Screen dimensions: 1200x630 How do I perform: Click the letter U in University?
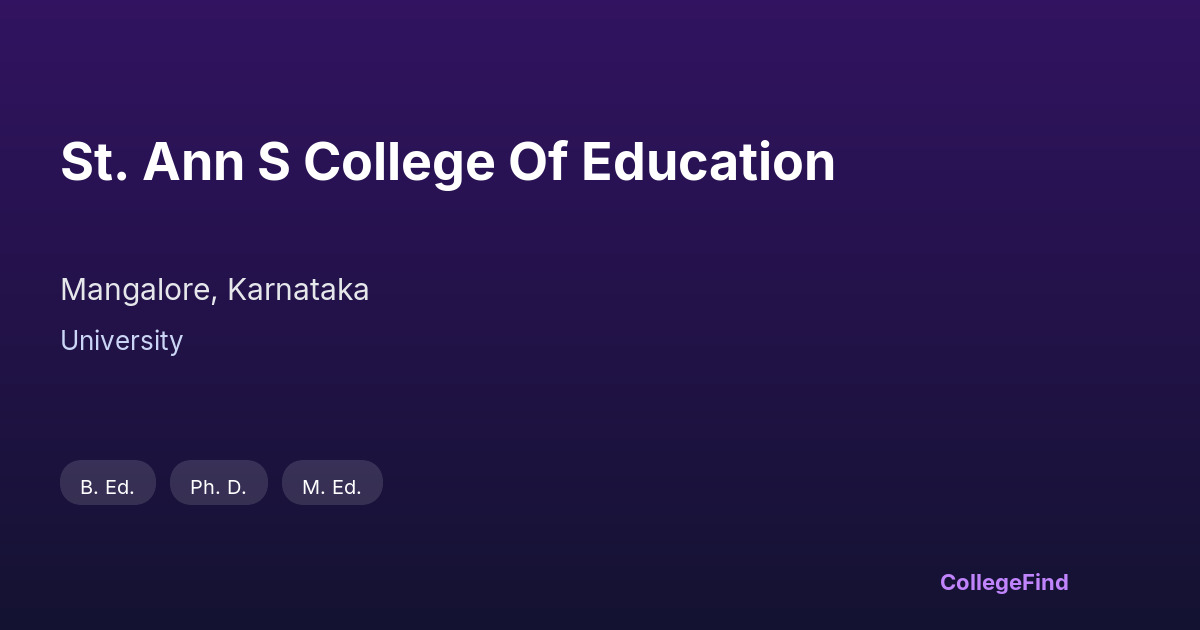[x=69, y=341]
